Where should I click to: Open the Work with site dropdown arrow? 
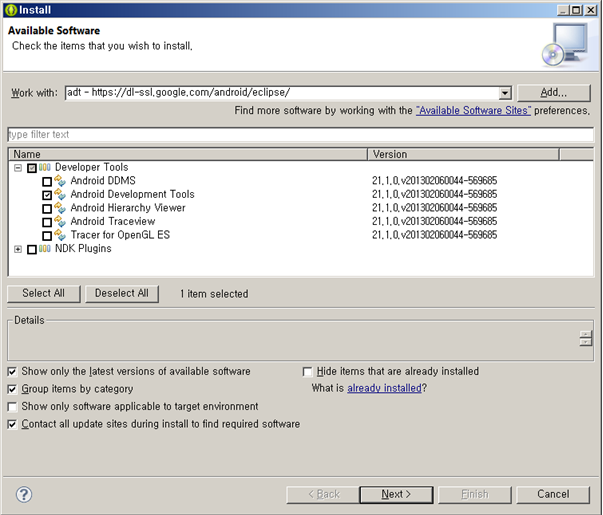[505, 93]
